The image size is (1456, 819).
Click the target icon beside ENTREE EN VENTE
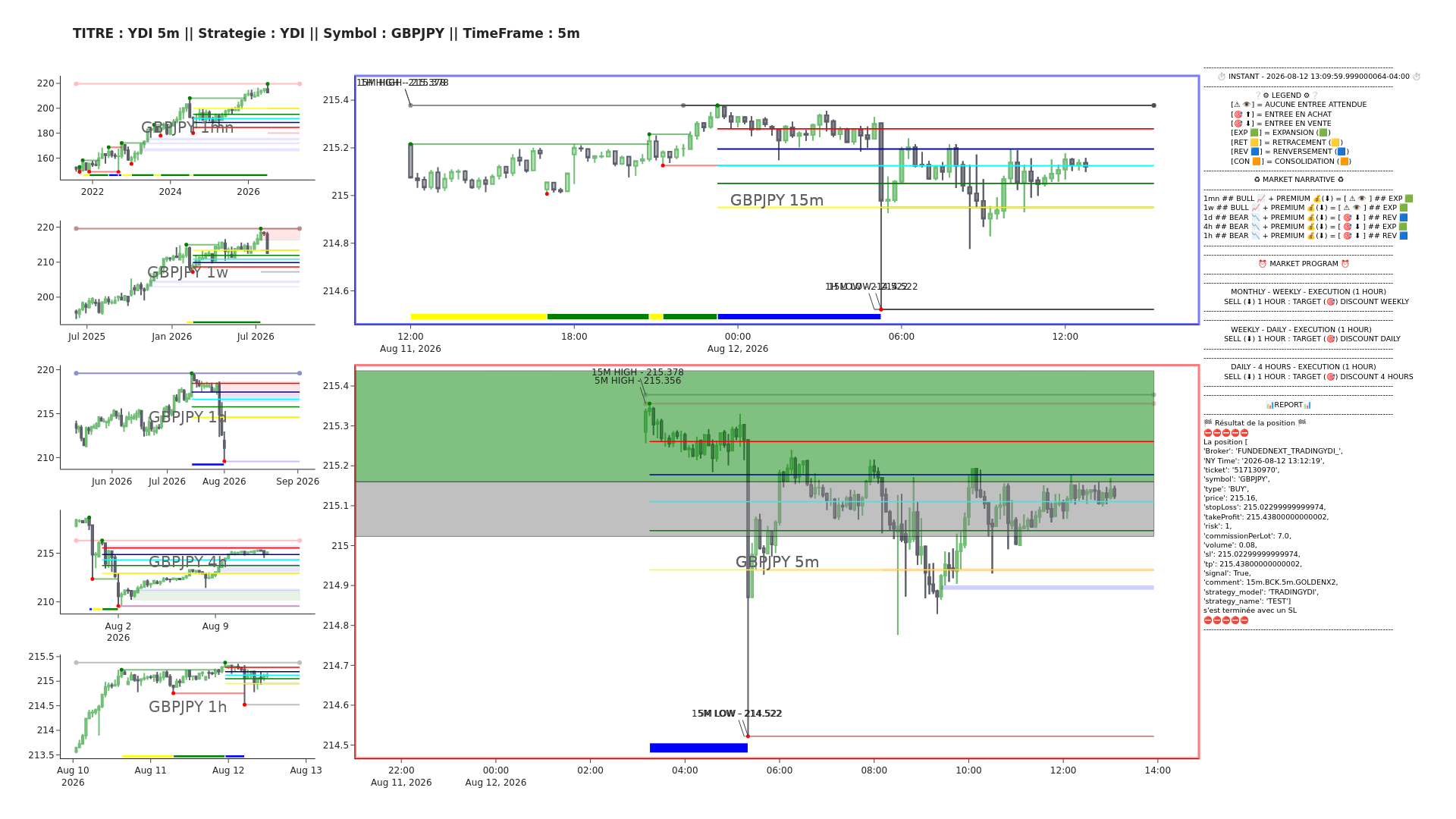tap(1238, 124)
